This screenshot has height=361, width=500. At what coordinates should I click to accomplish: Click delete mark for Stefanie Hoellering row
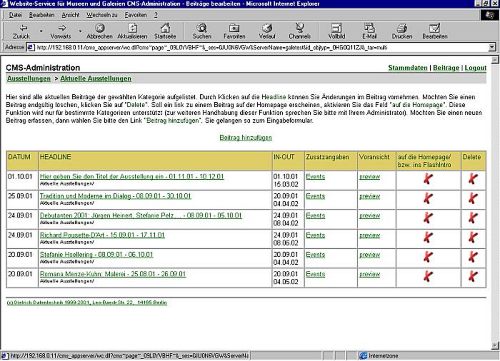click(x=473, y=257)
